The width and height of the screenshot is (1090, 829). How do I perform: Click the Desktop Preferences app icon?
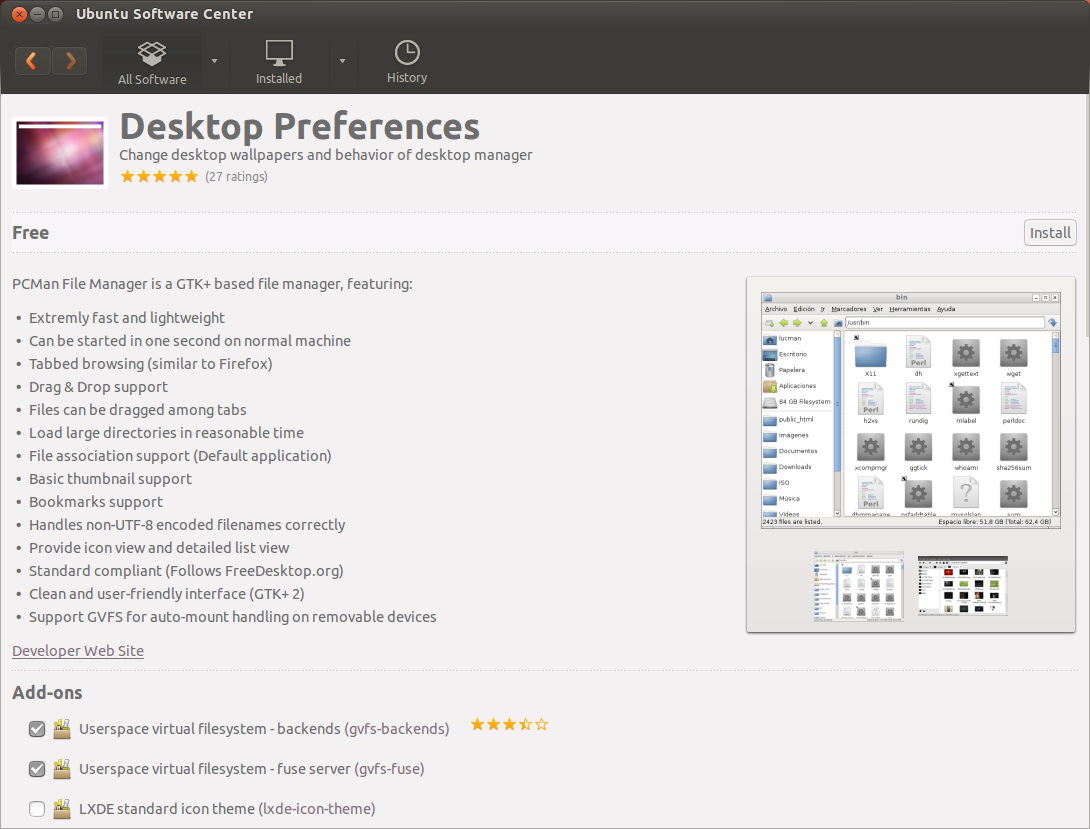60,153
